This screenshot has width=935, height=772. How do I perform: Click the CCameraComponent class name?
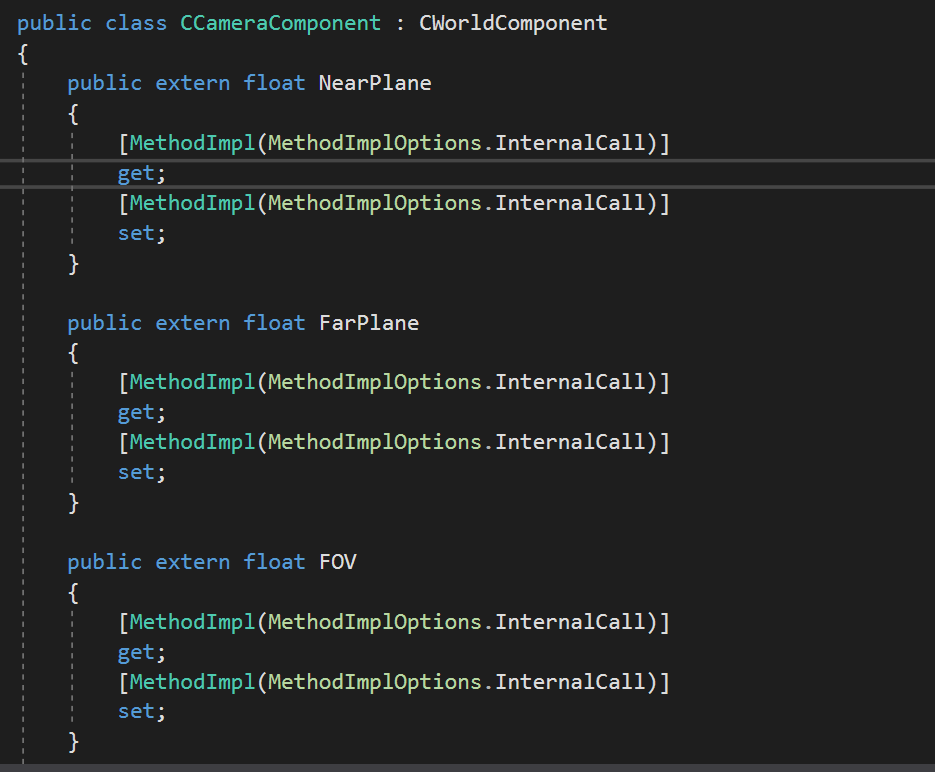(280, 23)
